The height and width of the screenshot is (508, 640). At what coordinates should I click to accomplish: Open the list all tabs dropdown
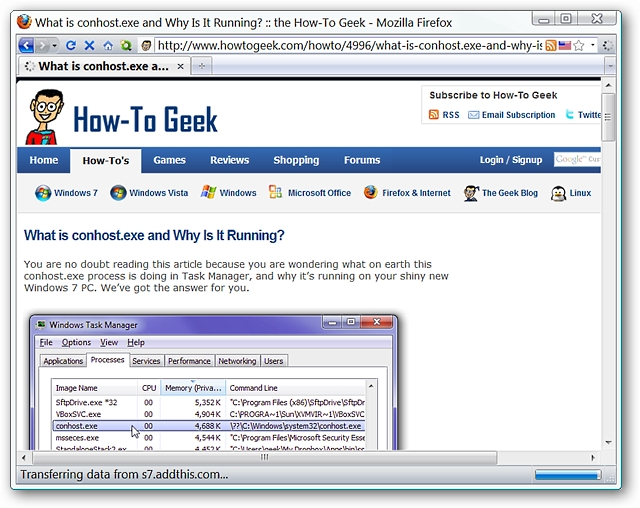click(610, 66)
